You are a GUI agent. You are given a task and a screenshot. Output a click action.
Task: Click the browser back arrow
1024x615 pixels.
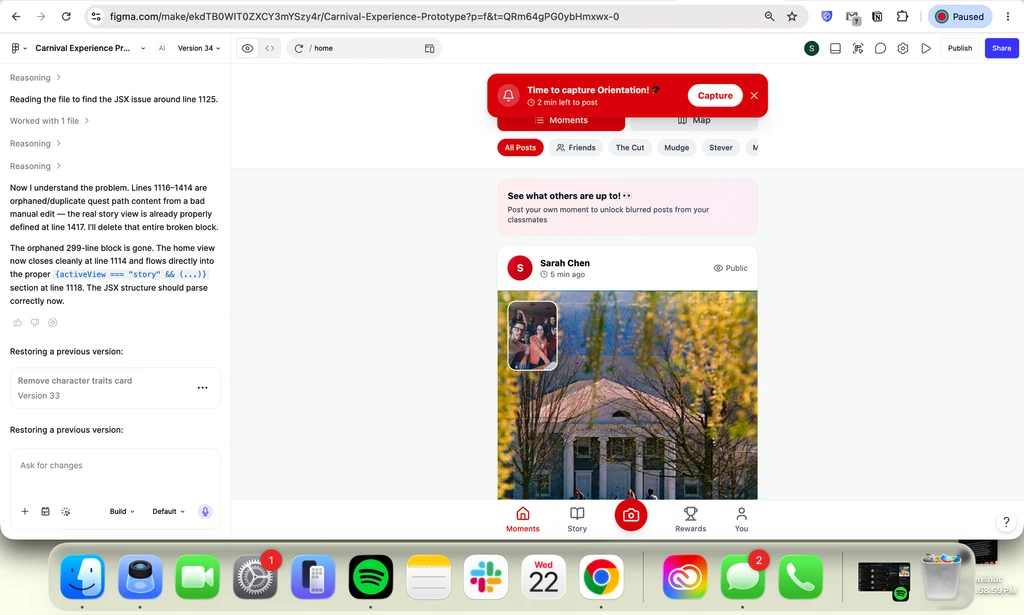point(16,16)
